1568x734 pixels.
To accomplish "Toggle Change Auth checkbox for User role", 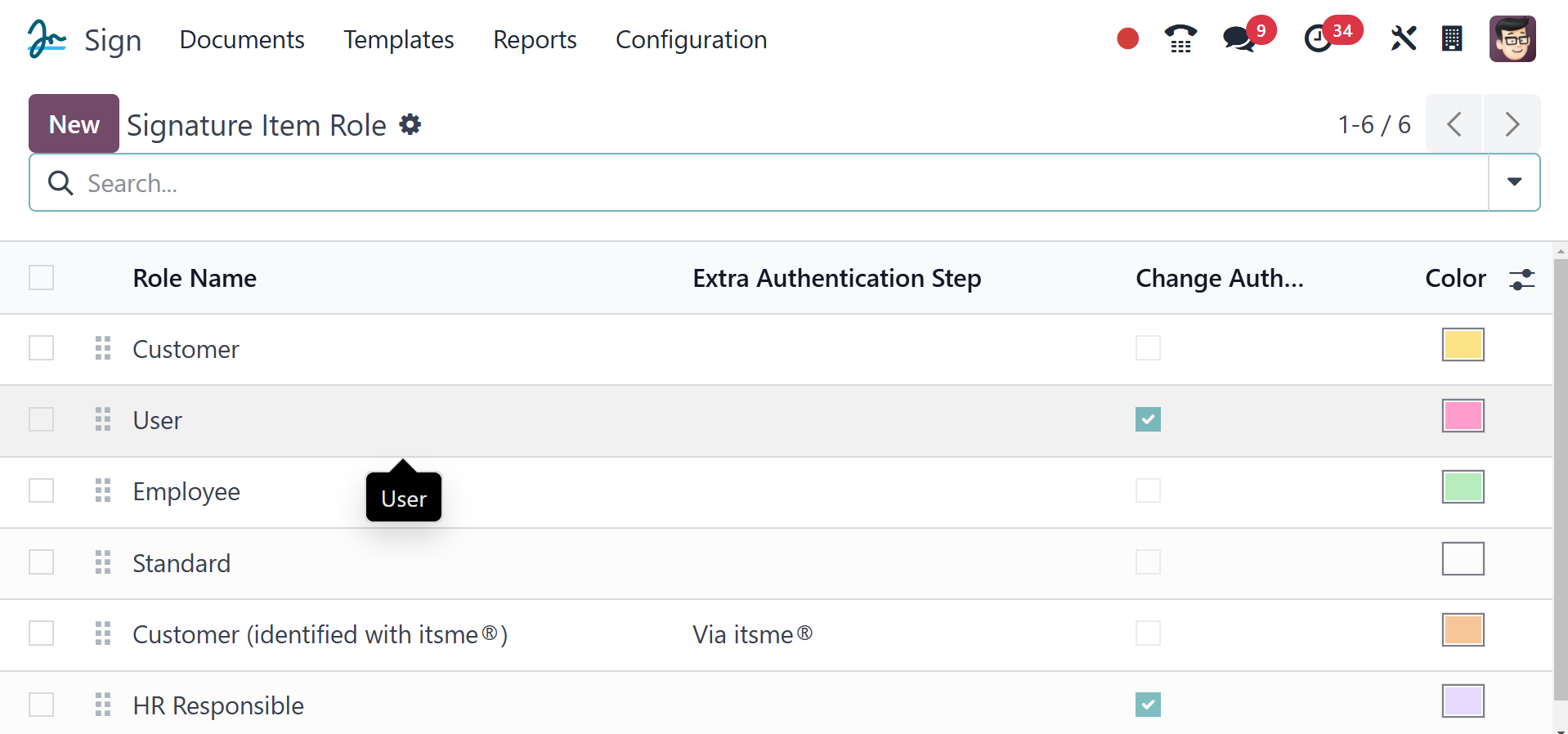I will [1148, 419].
